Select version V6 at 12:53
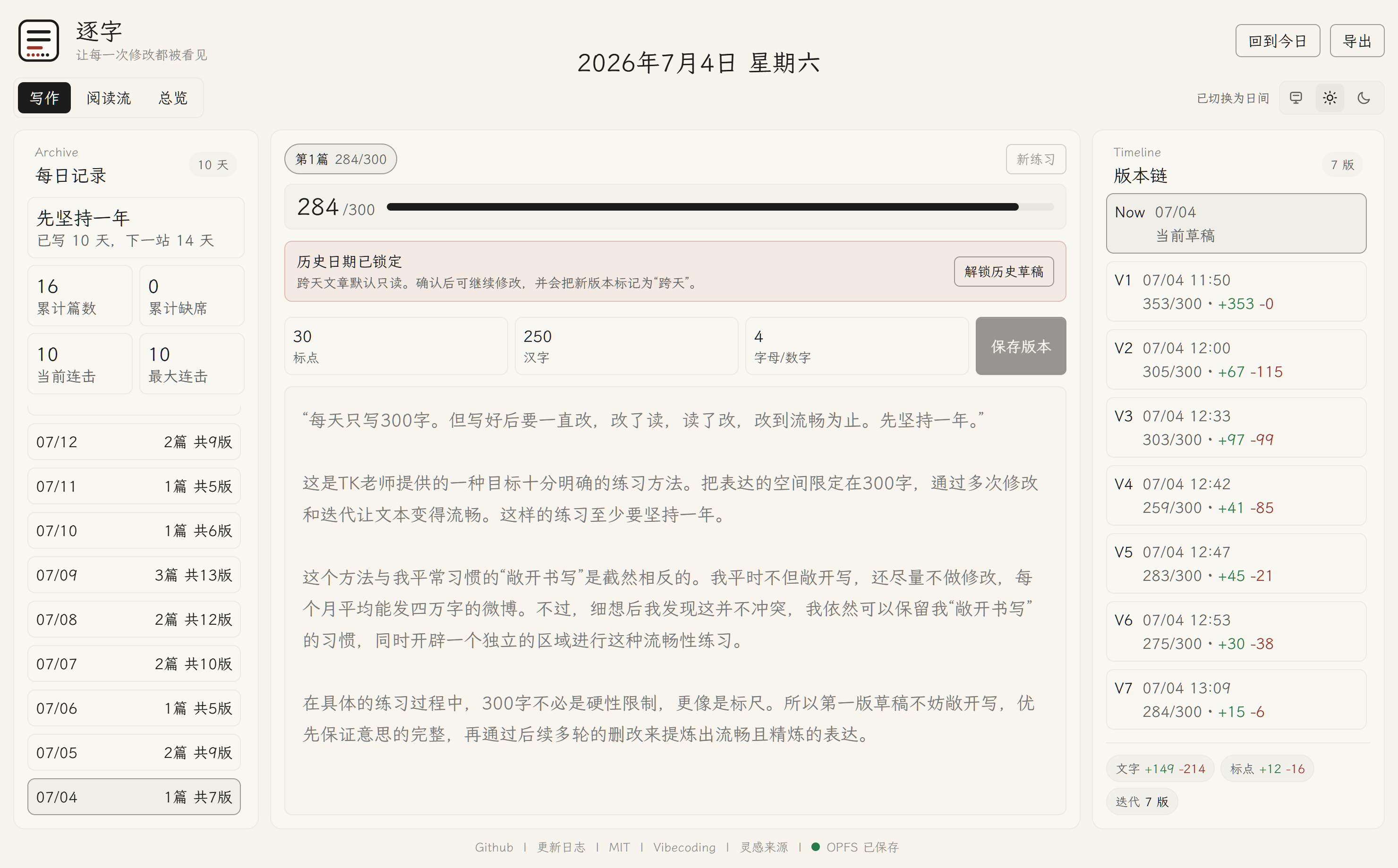This screenshot has height=868, width=1398. coord(1236,631)
